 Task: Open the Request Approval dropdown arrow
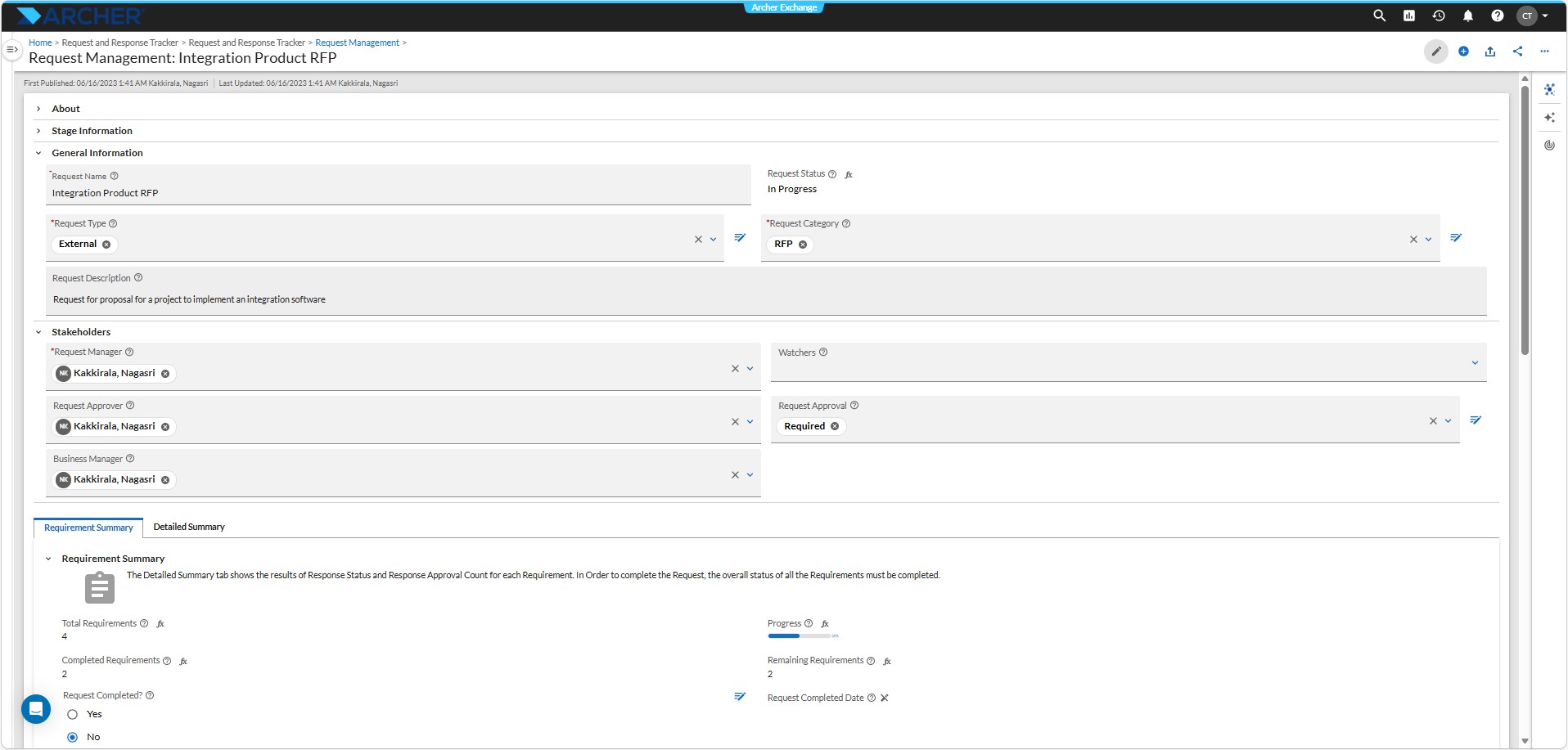point(1448,421)
